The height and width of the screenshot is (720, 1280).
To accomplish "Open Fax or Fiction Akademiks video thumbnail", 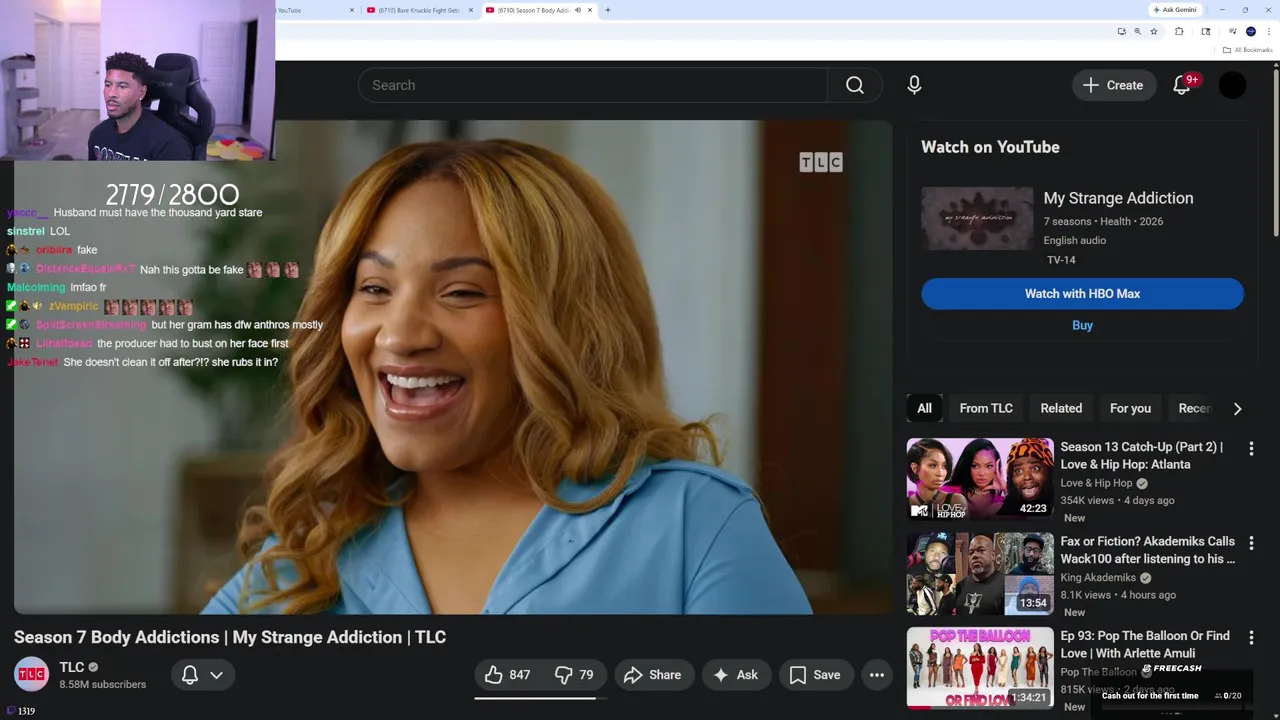I will [980, 573].
